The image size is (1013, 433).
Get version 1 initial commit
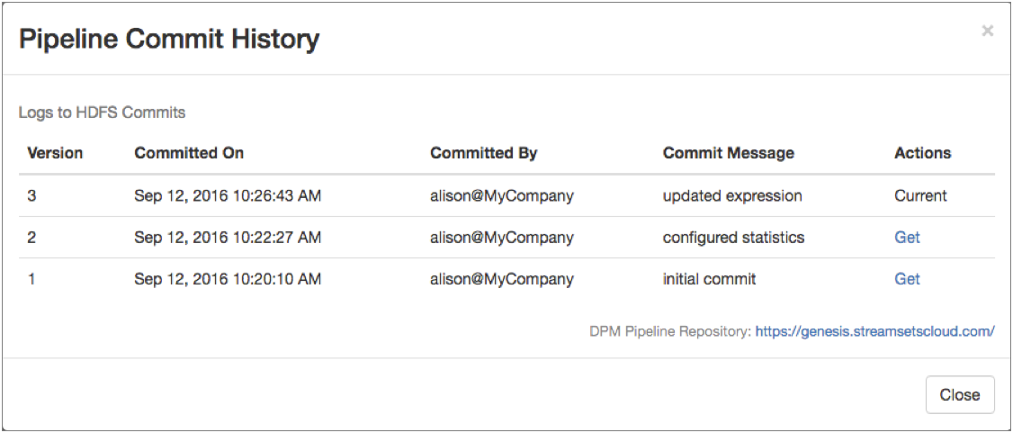coord(907,280)
